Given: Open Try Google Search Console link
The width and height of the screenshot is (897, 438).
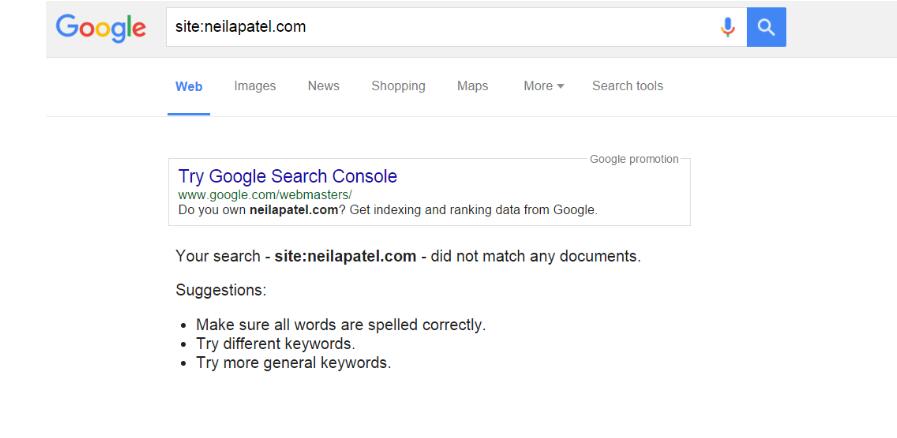Looking at the screenshot, I should coord(287,177).
